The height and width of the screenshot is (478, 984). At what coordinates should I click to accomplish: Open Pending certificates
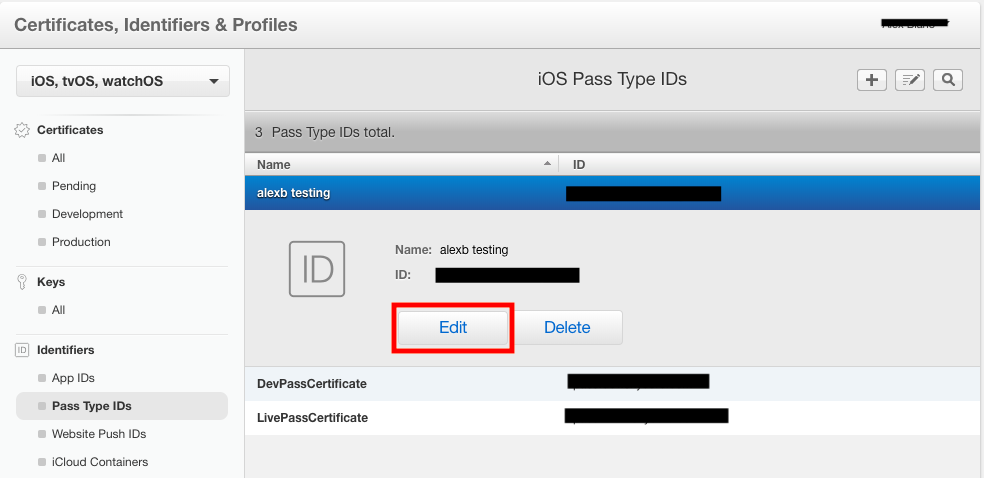pos(74,186)
